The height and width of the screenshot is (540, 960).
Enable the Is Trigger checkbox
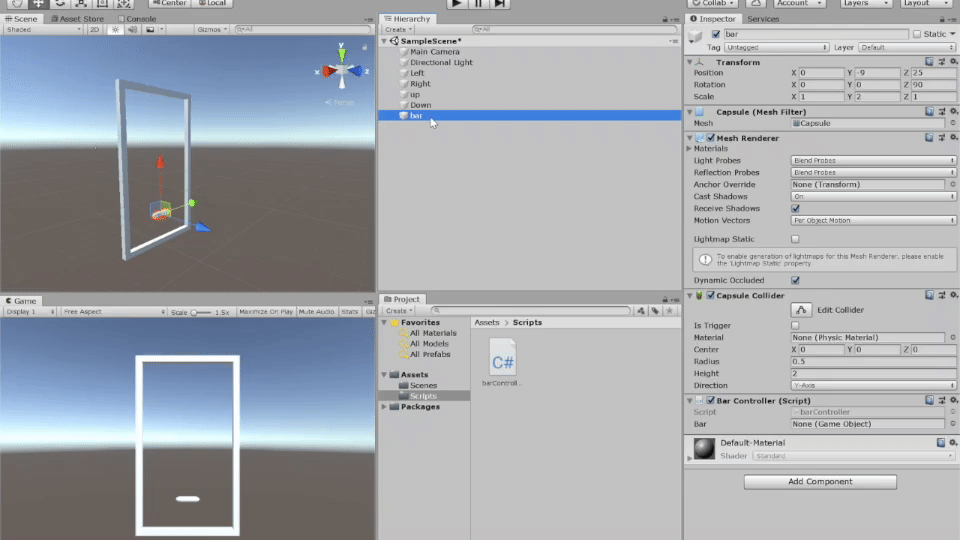point(796,325)
